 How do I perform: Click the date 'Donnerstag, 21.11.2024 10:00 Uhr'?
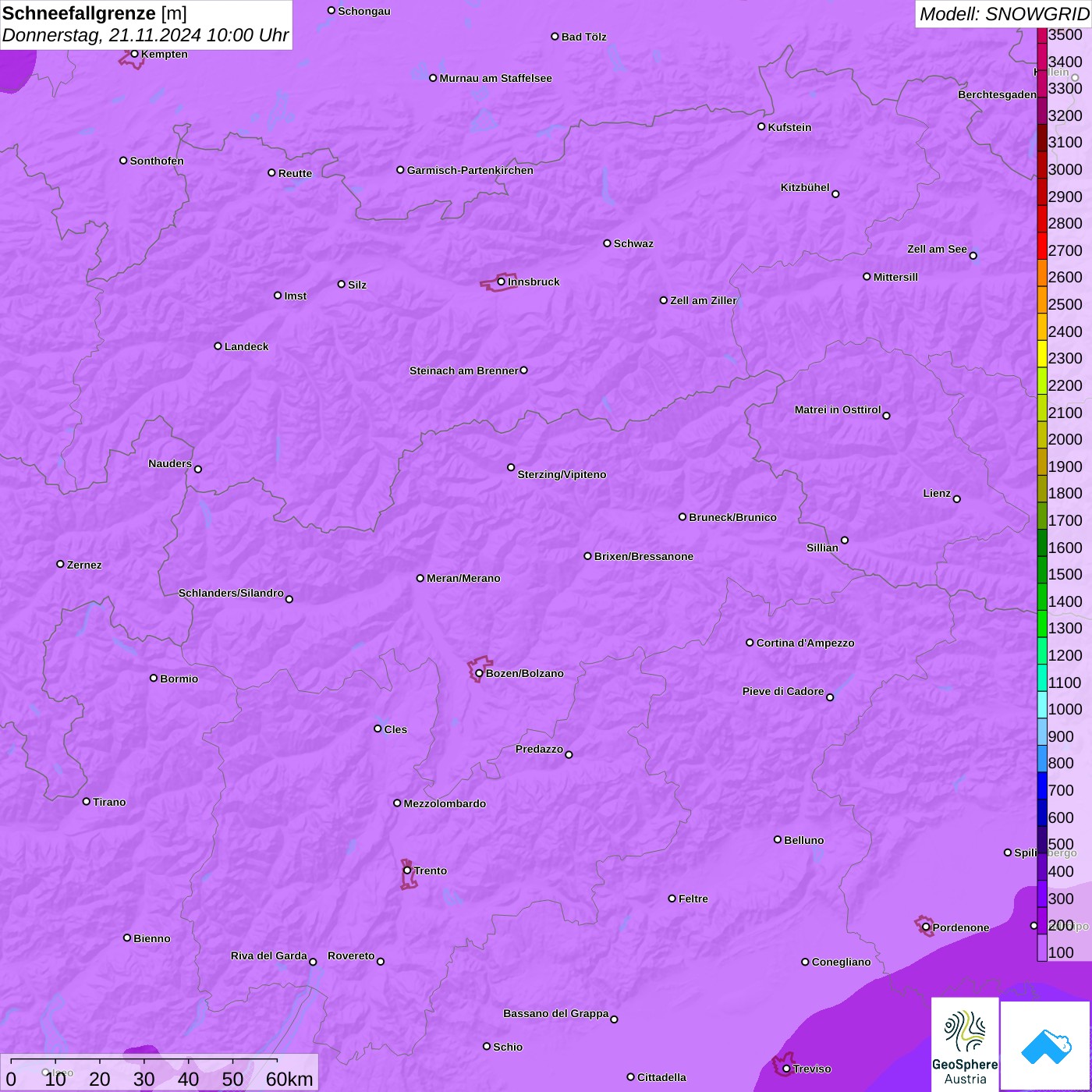pos(145,36)
